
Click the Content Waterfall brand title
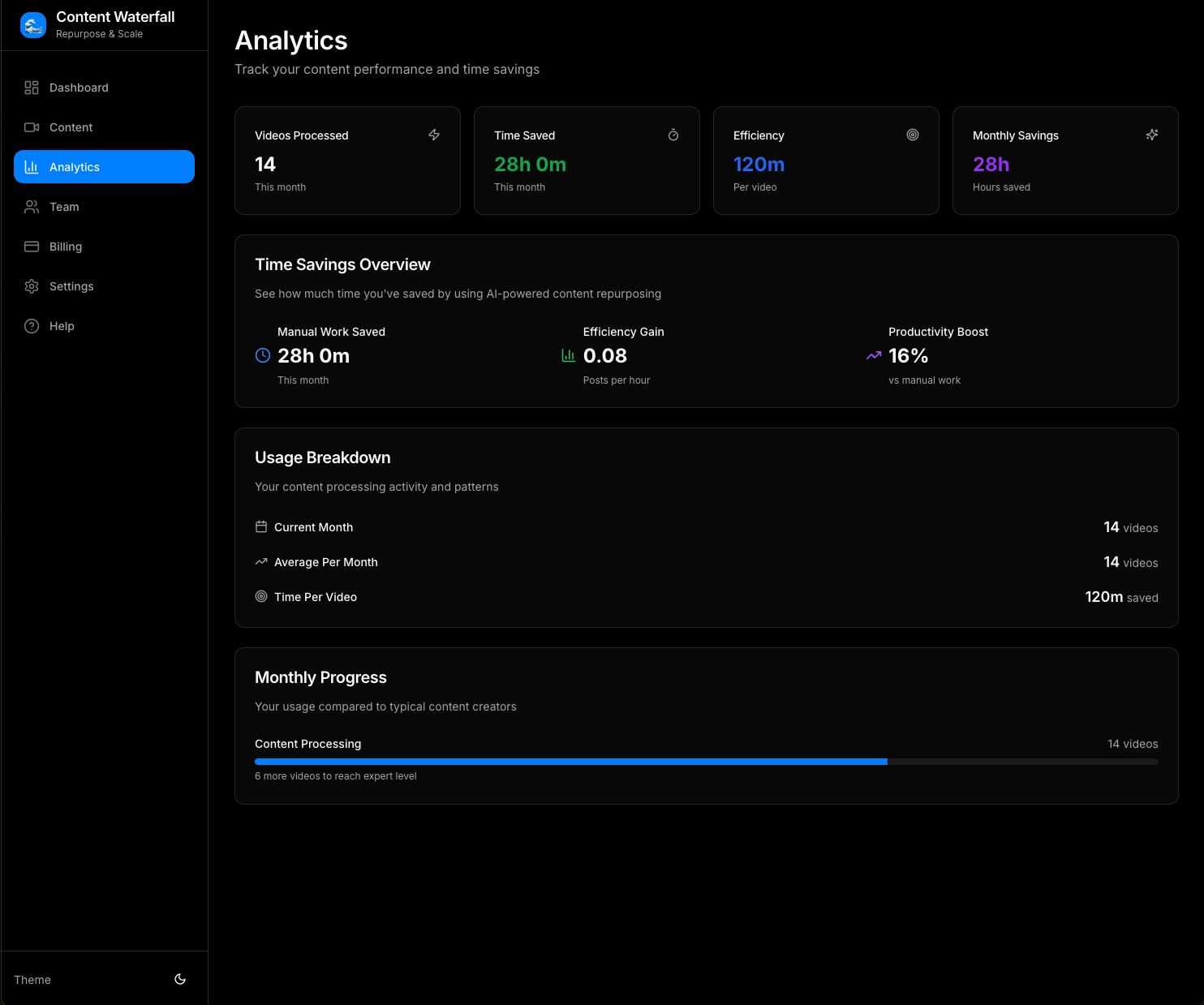pos(115,17)
